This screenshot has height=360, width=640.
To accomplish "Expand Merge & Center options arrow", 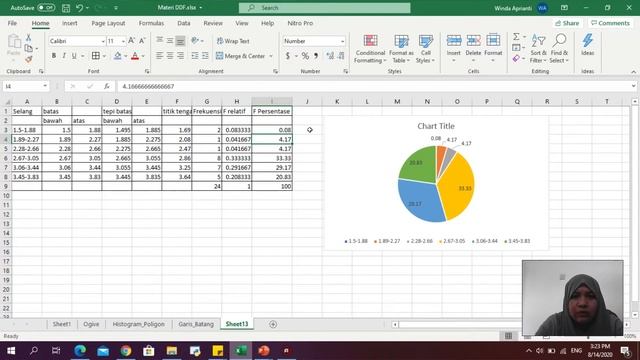I will 271,56.
